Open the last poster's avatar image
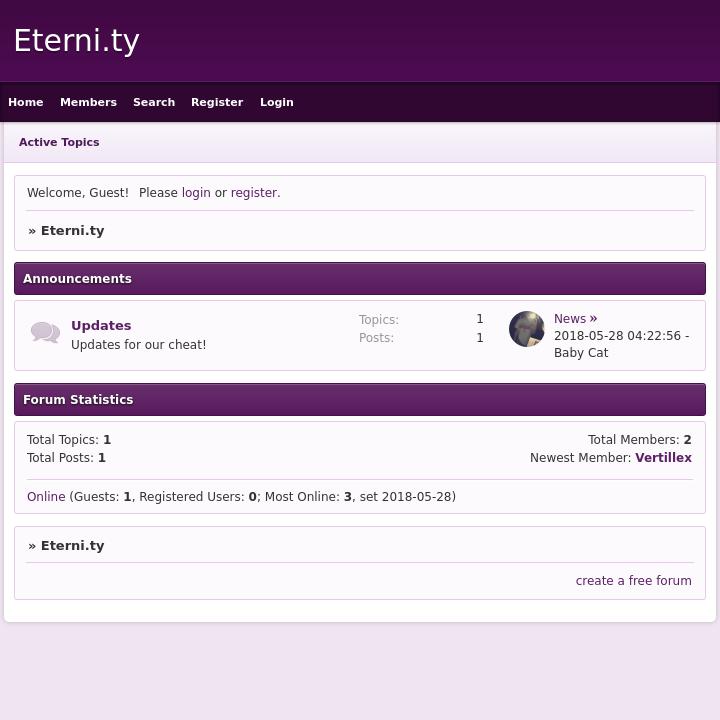720x720 pixels. (527, 329)
